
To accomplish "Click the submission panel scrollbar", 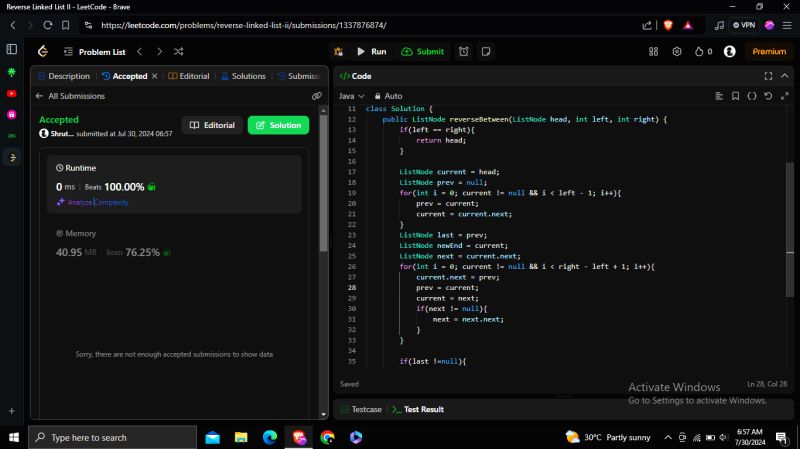I will point(323,184).
